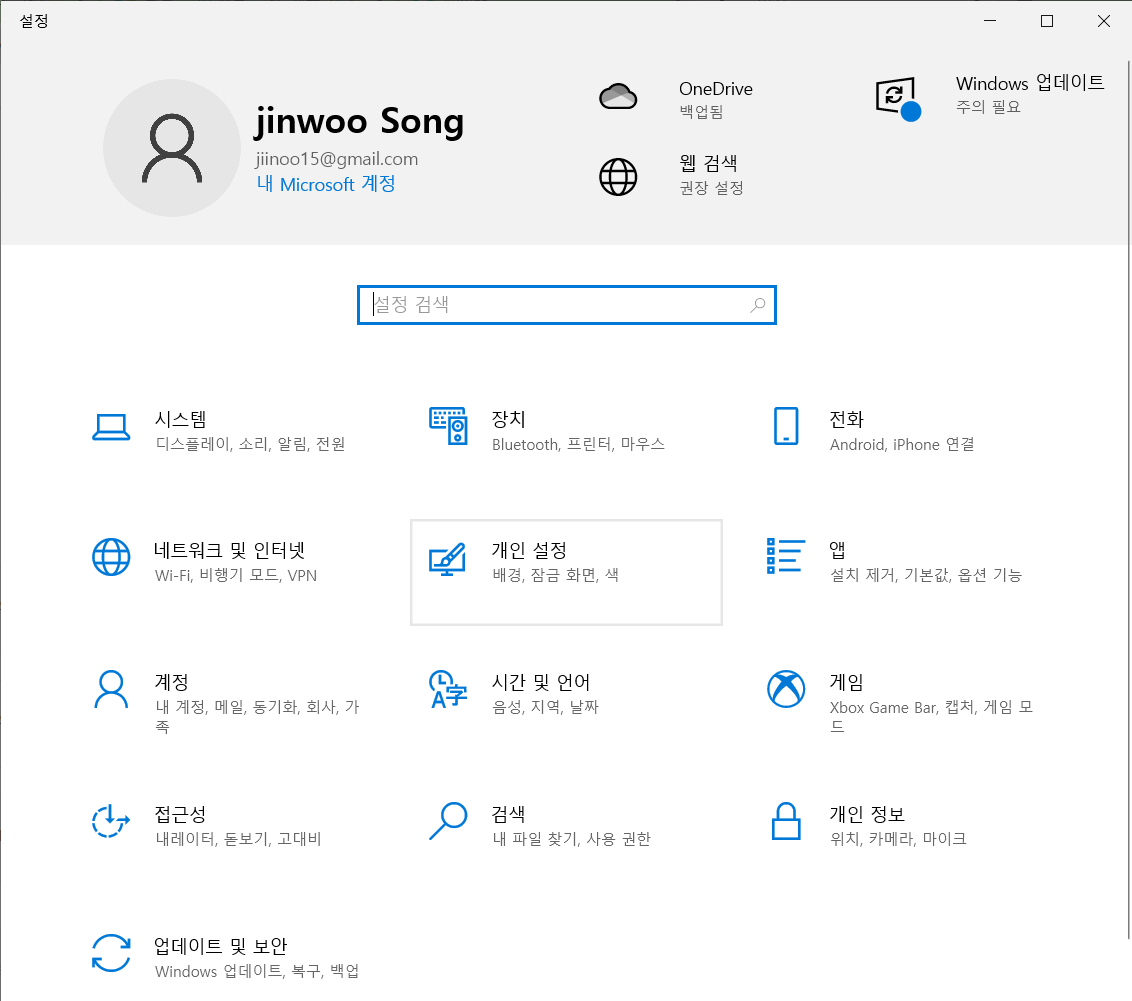Select 위치, 카메라, 마이크 description
The image size is (1132, 1001).
pos(897,839)
